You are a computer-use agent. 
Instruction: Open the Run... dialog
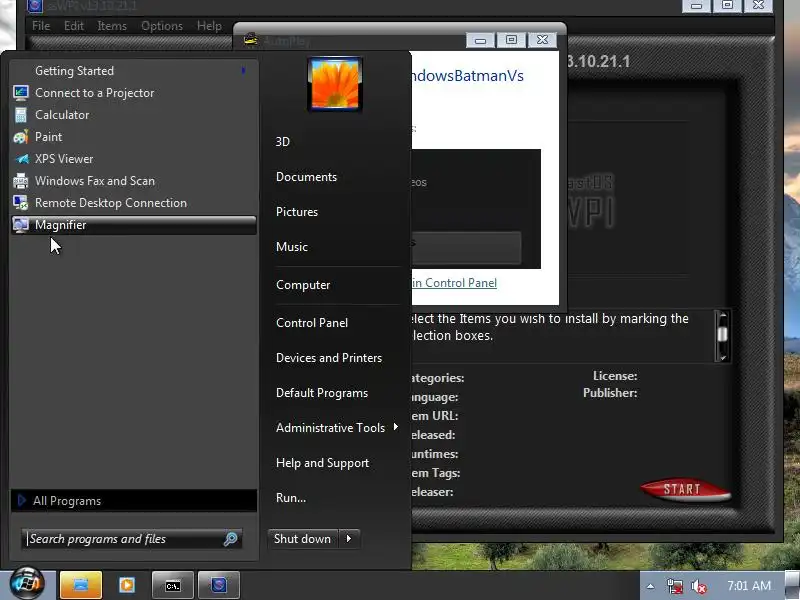click(x=291, y=498)
